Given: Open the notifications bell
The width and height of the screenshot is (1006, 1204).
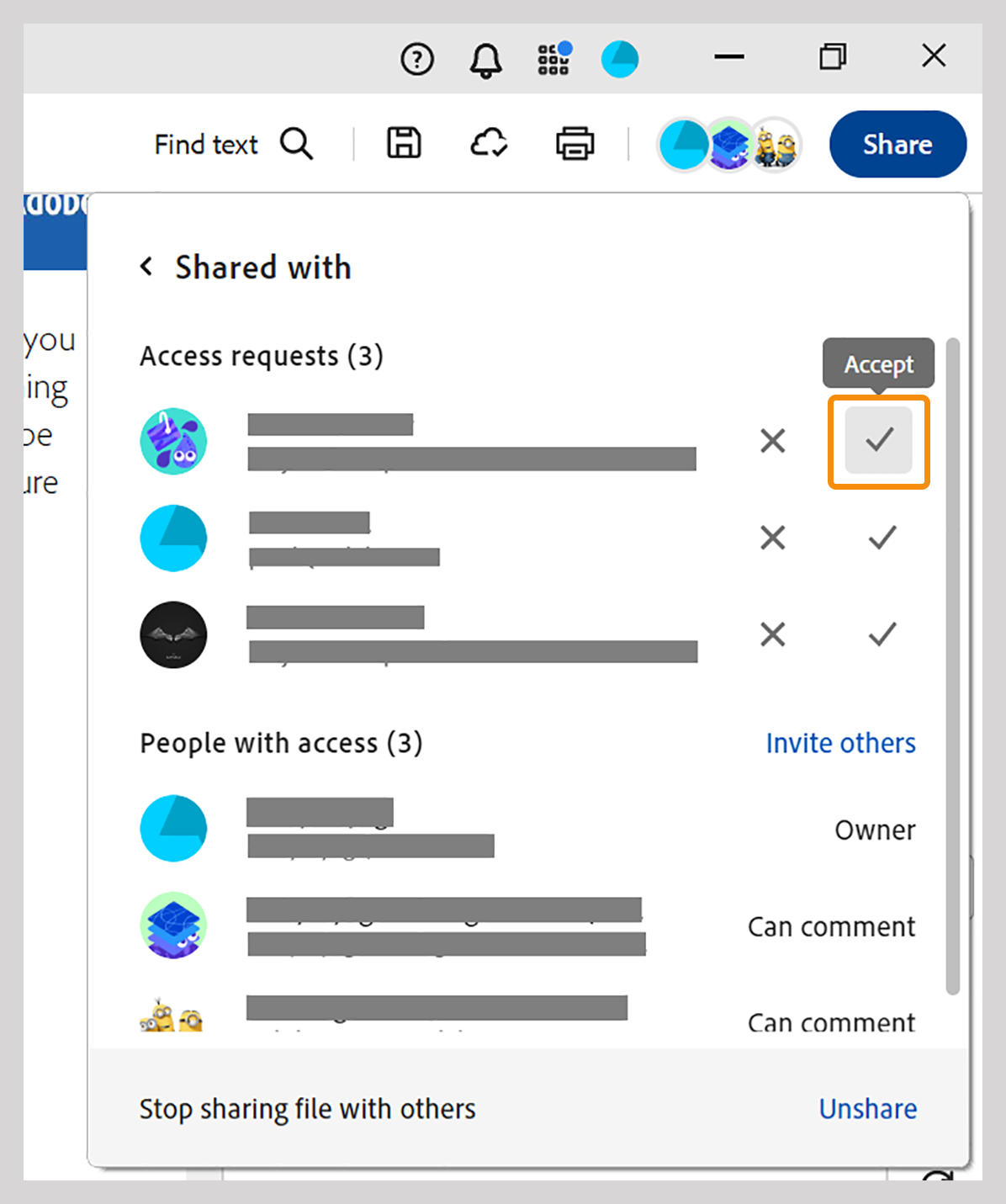Looking at the screenshot, I should click(x=485, y=61).
